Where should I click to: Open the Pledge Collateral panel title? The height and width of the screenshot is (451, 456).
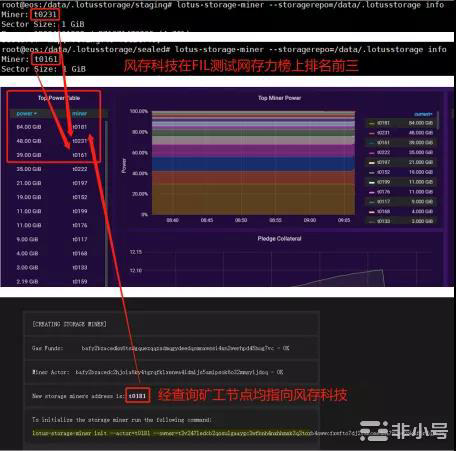(279, 239)
